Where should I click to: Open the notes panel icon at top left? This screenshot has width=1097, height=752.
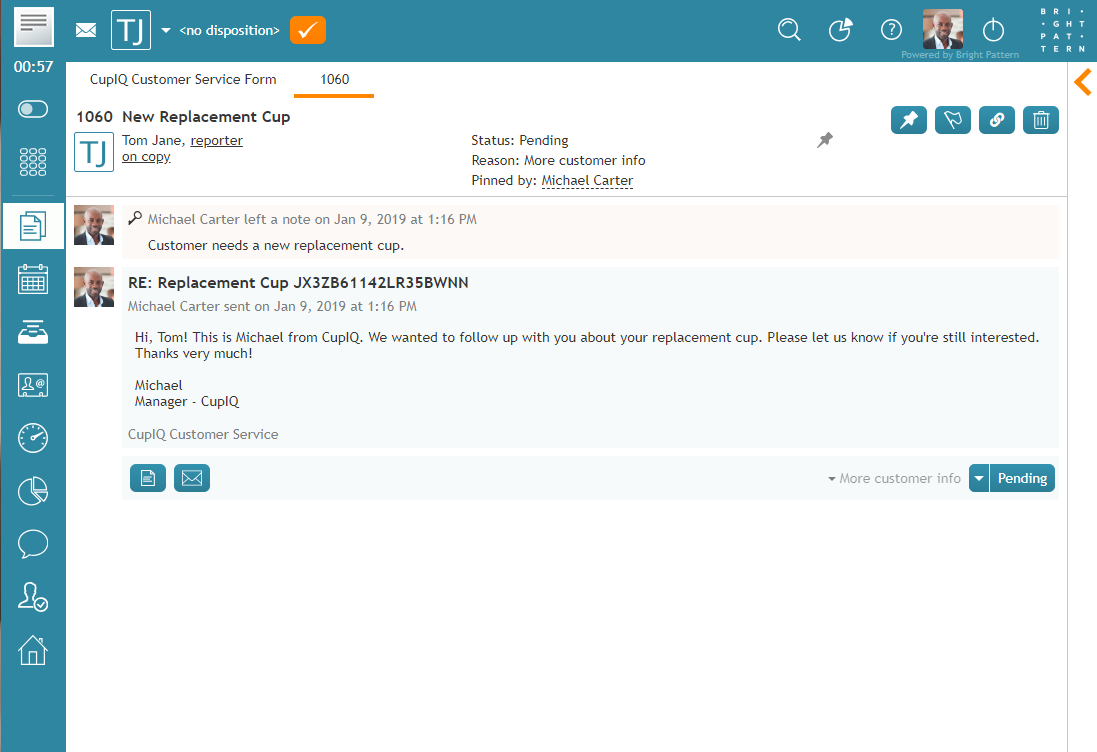(x=34, y=27)
